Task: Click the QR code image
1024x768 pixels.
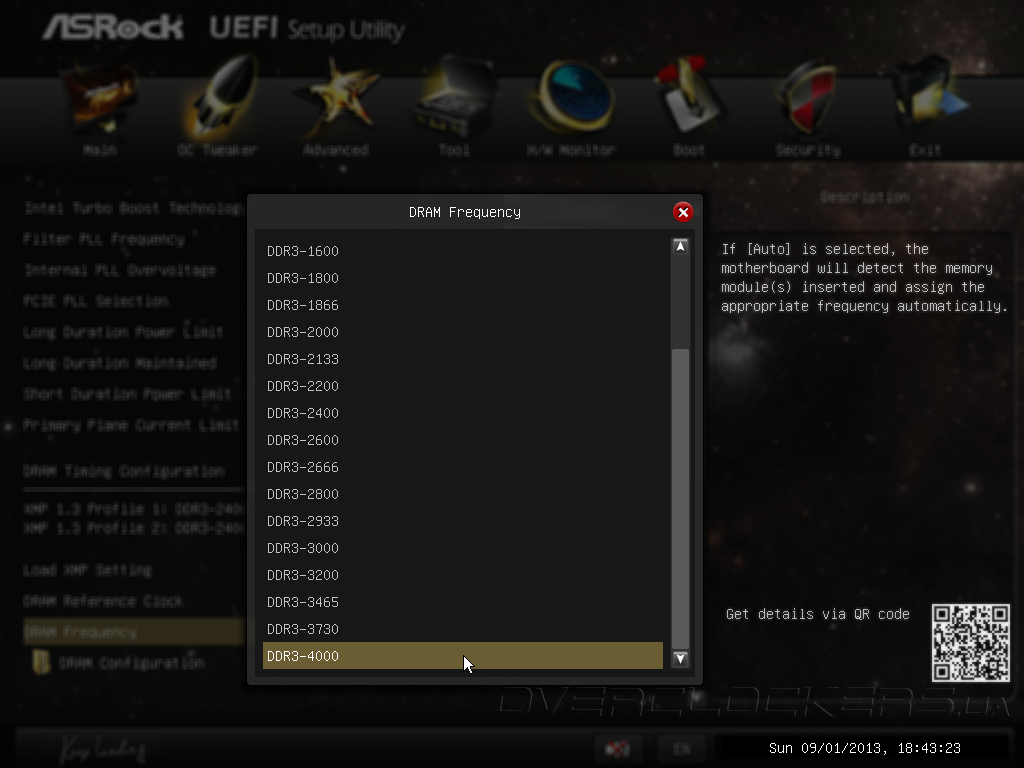Action: [970, 643]
